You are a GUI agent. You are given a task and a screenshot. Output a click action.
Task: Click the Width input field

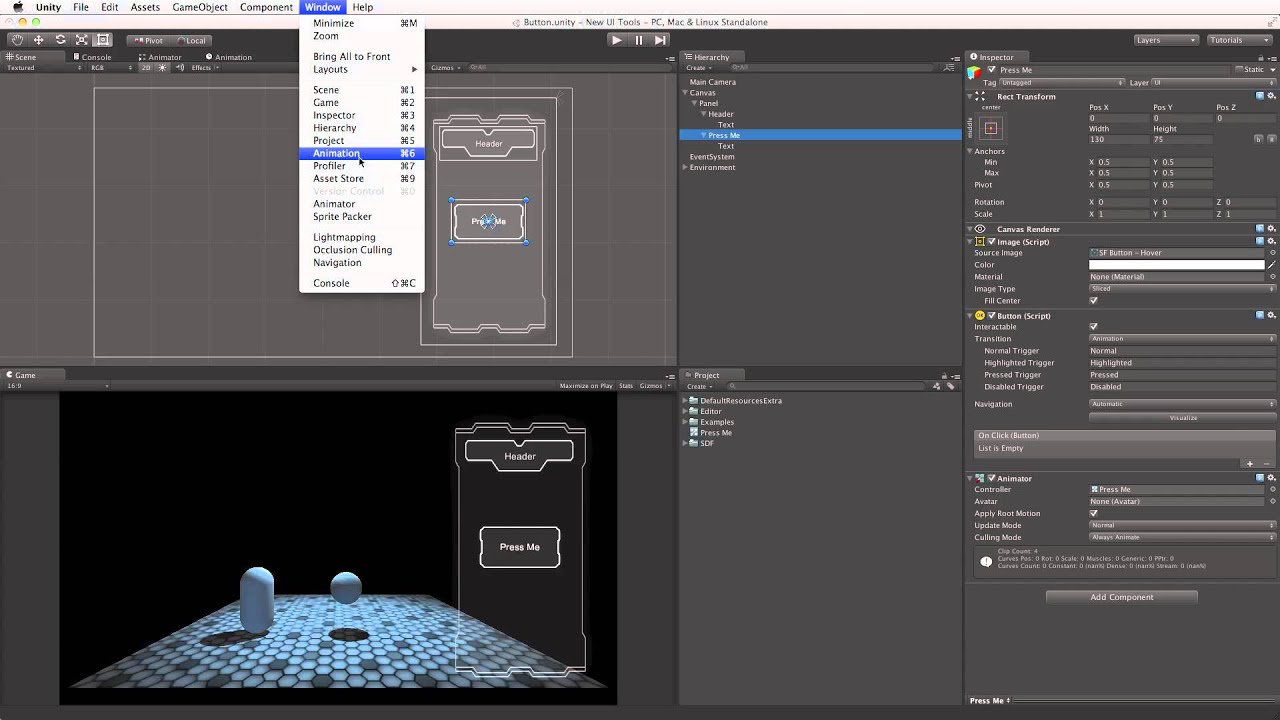click(x=1118, y=140)
